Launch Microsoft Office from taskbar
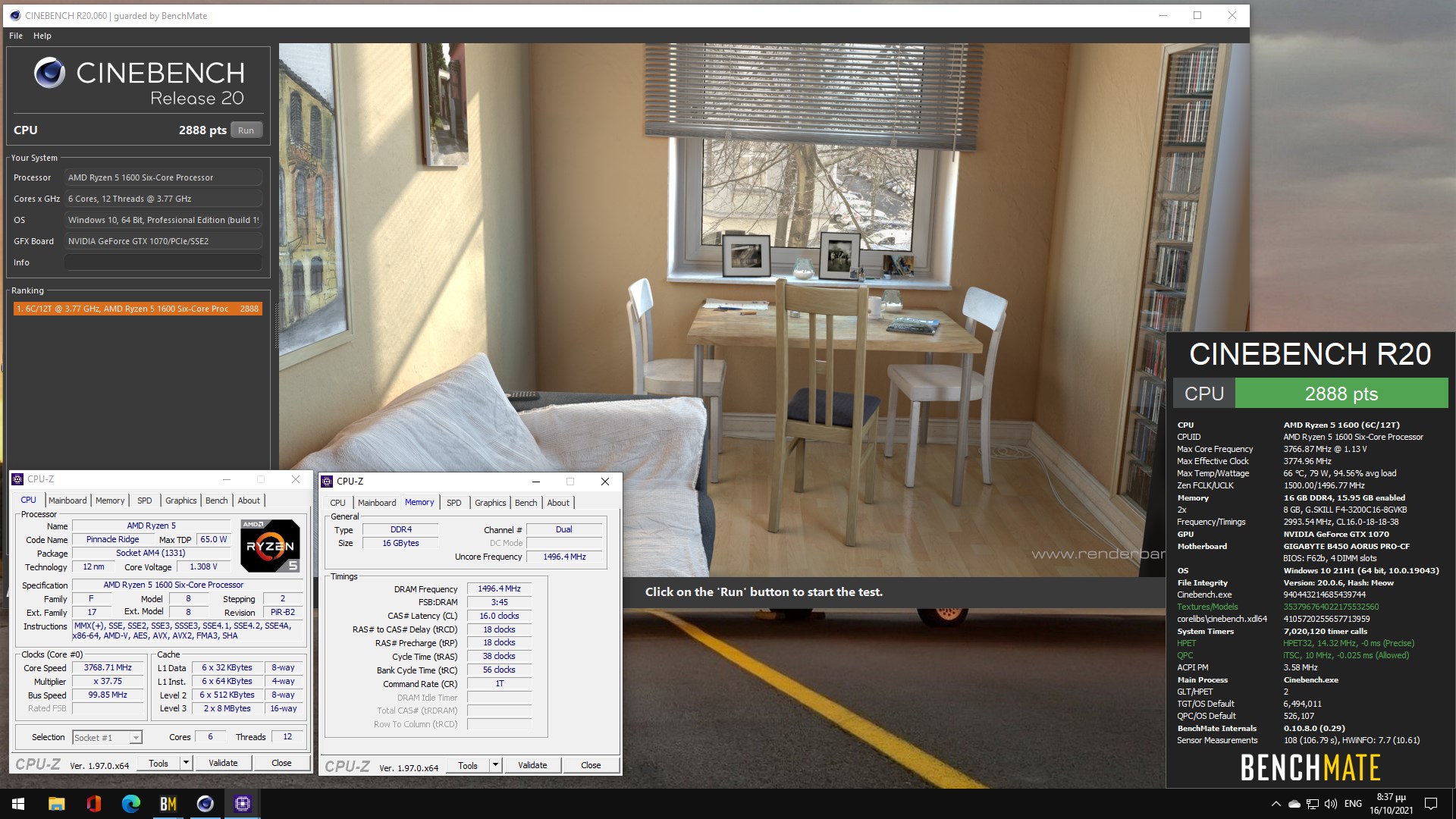The width and height of the screenshot is (1456, 819). pyautogui.click(x=93, y=804)
